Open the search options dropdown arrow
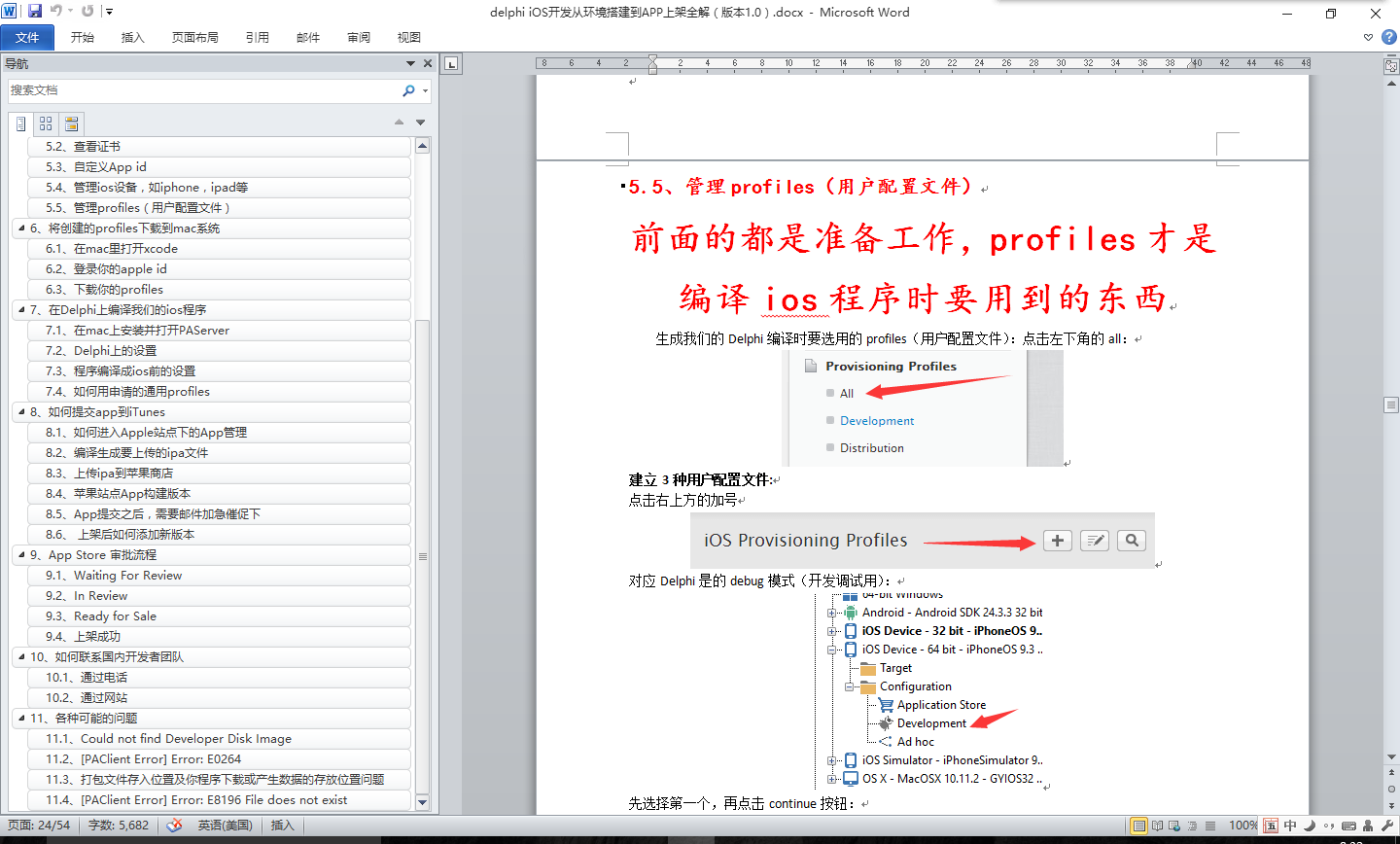Image resolution: width=1400 pixels, height=844 pixels. tap(425, 90)
